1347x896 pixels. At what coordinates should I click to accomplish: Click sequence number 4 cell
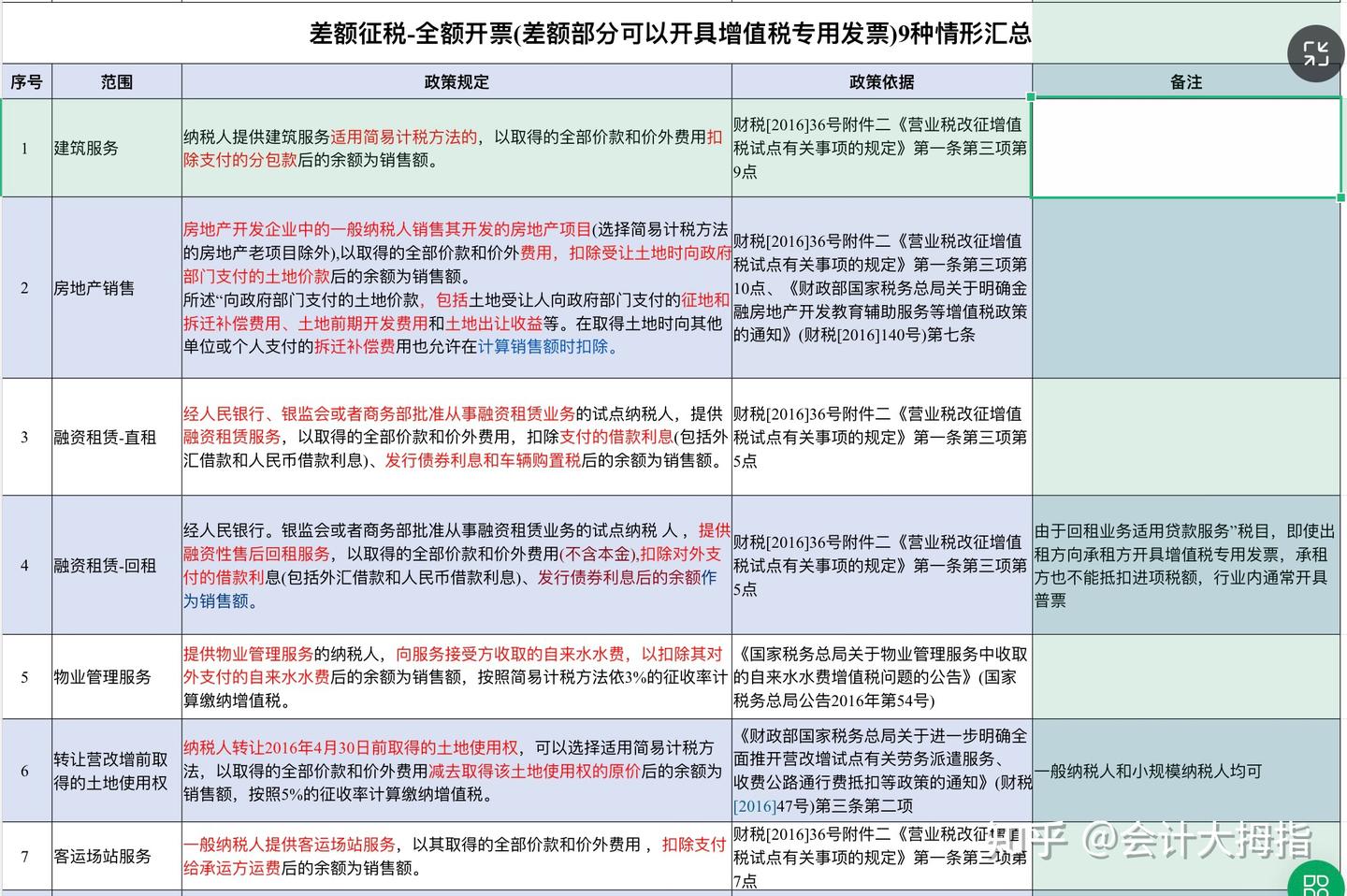[26, 565]
